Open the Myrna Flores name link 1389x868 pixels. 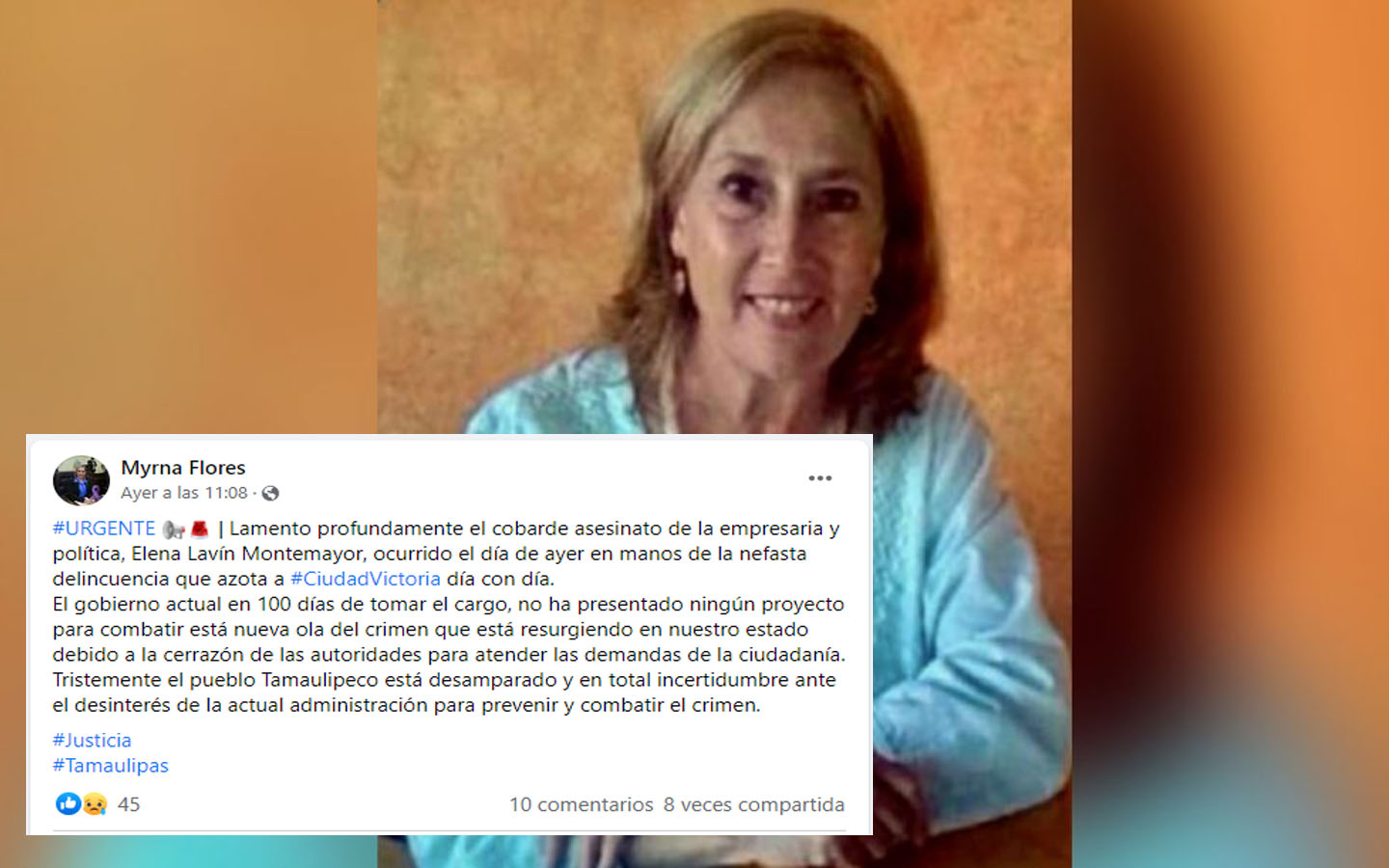pos(183,468)
